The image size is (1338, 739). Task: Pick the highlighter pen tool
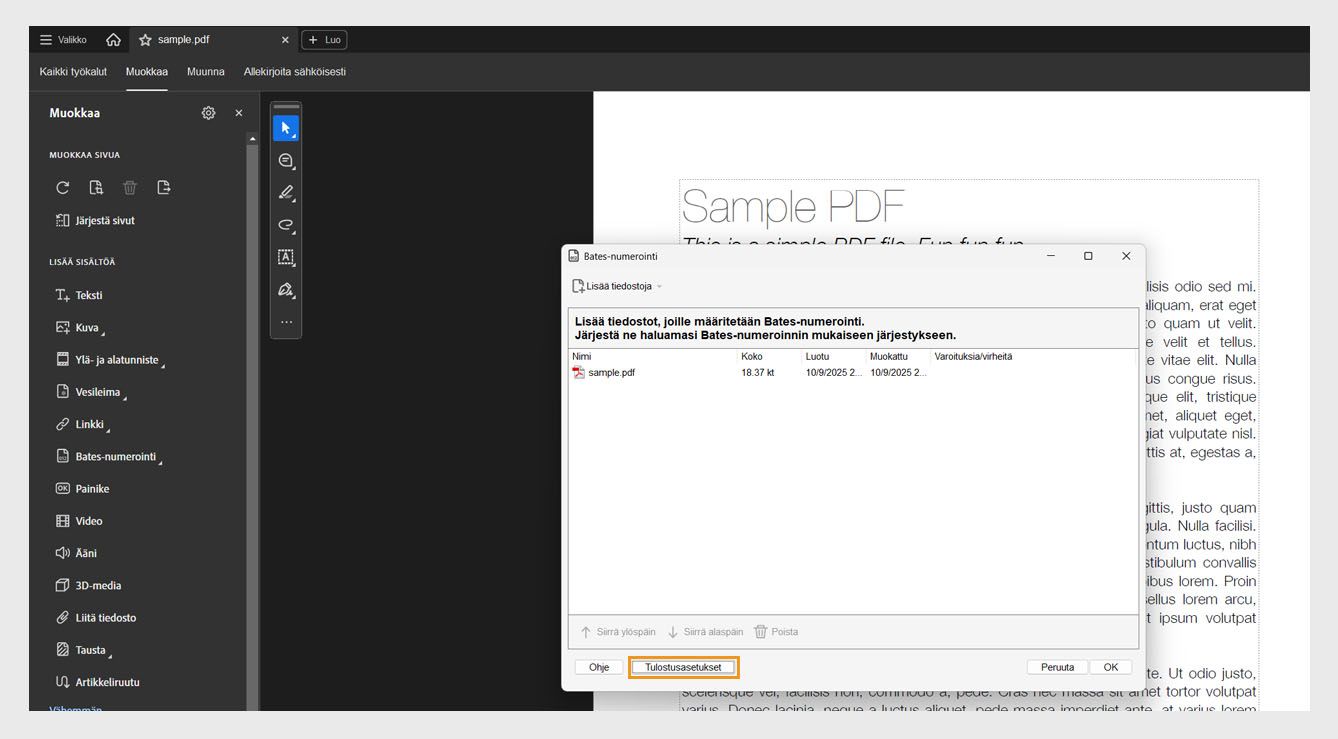pyautogui.click(x=286, y=193)
